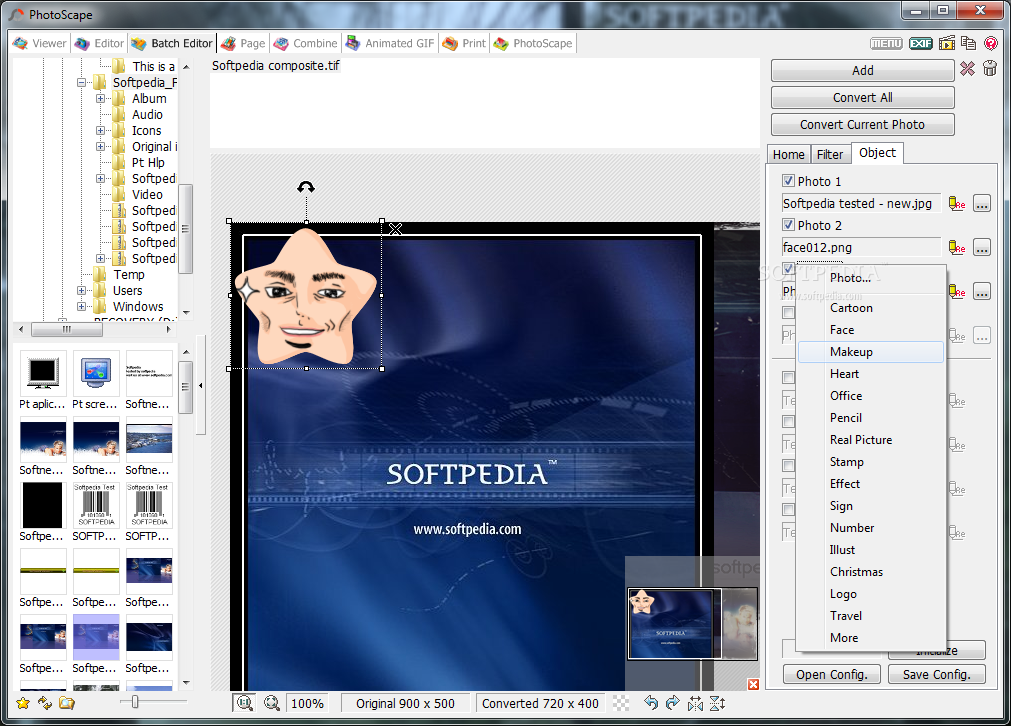Click the flip horizontal icon in status bar
This screenshot has height=726, width=1011.
[695, 703]
